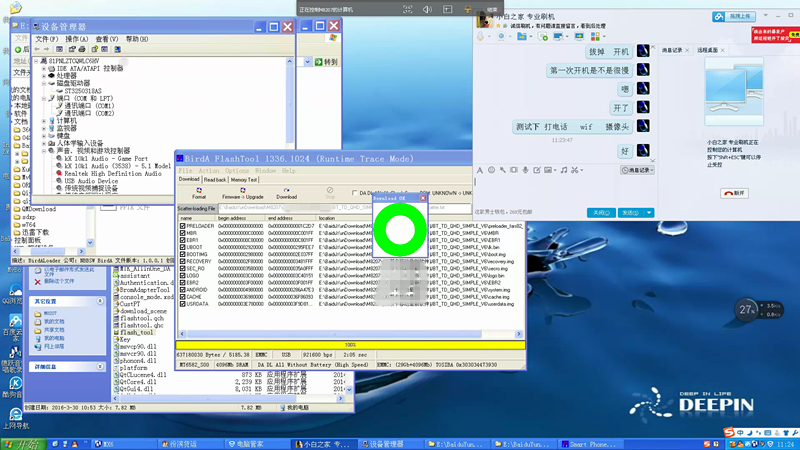Click 发送 button in QQ chat
The image size is (800, 450).
(x=631, y=213)
